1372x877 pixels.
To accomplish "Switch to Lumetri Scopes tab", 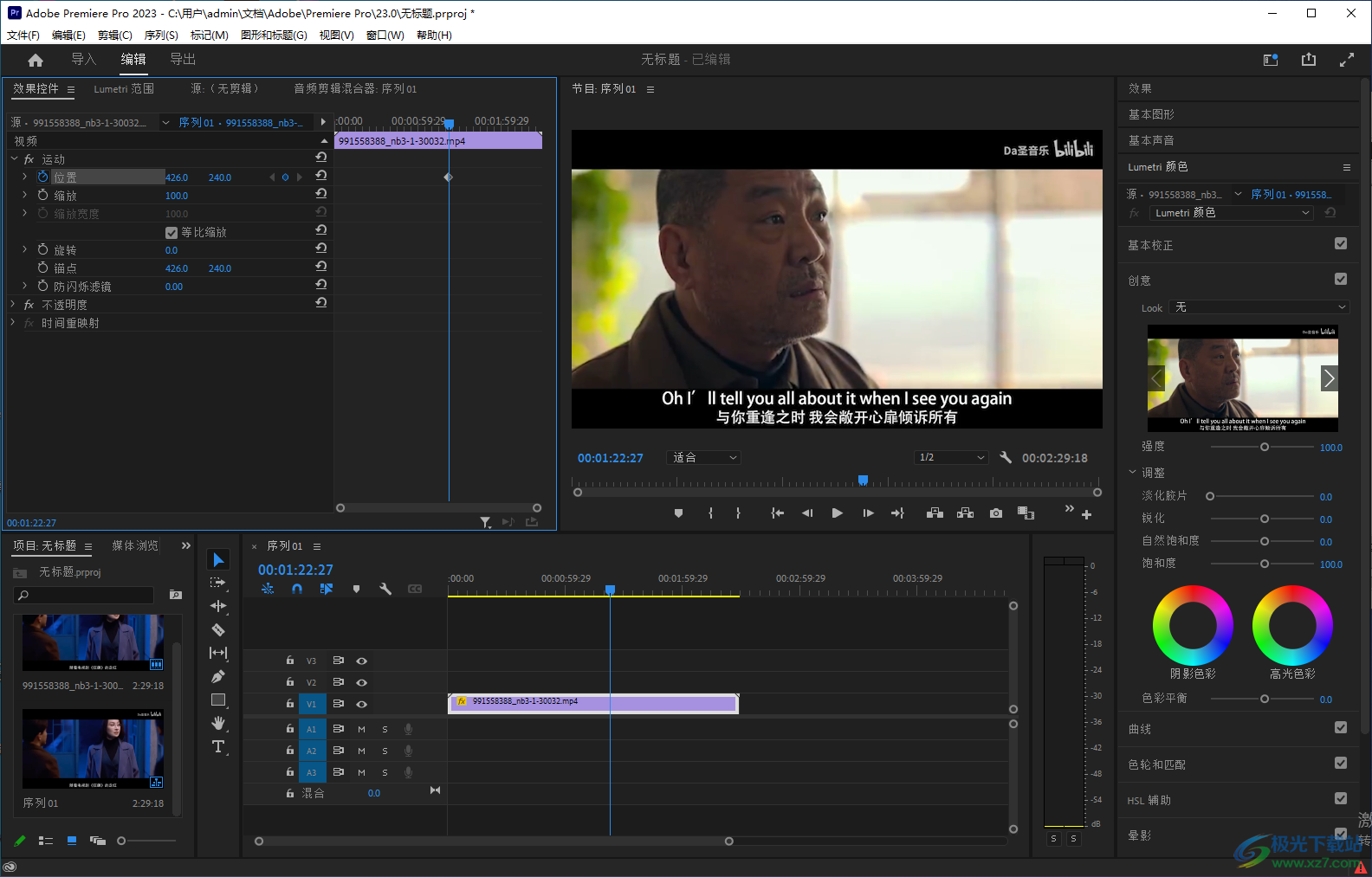I will click(124, 88).
